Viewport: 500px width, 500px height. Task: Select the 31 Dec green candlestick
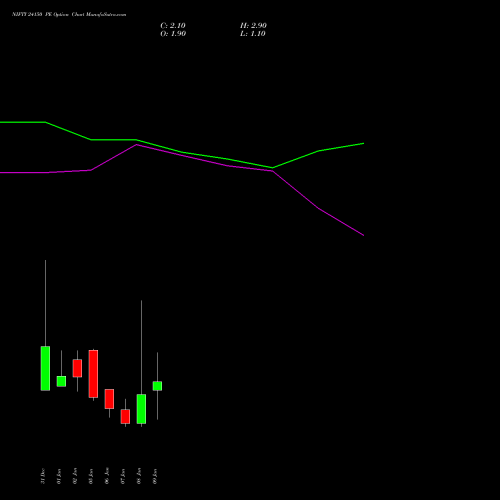point(45,368)
